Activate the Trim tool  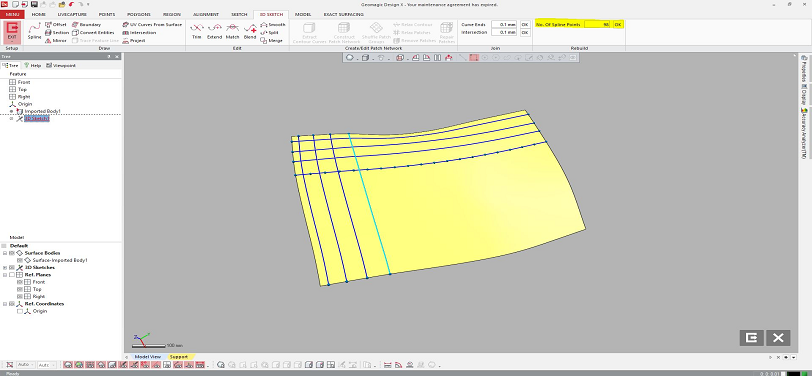pos(196,31)
